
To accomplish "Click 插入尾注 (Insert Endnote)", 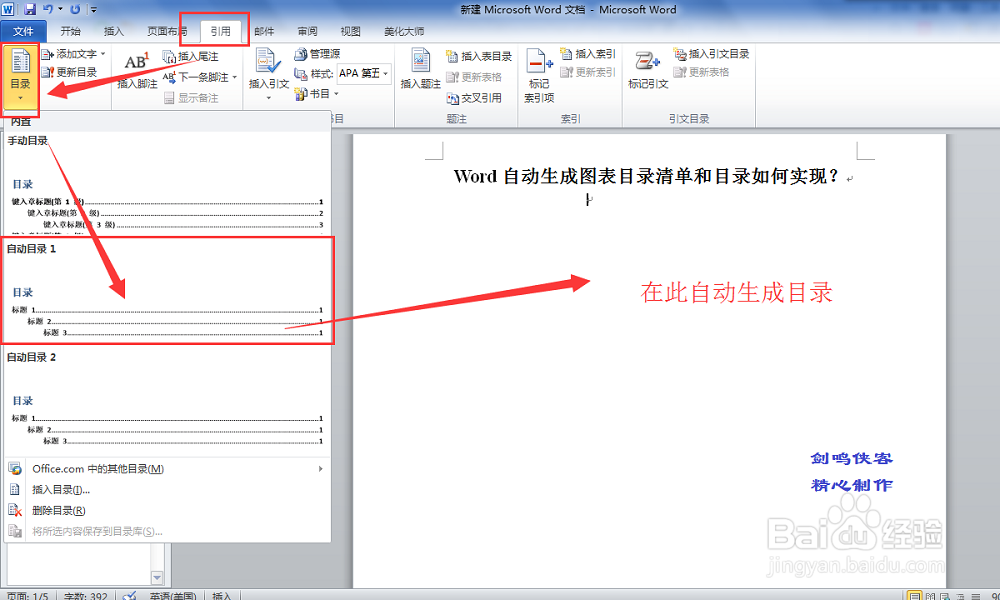I will (191, 56).
